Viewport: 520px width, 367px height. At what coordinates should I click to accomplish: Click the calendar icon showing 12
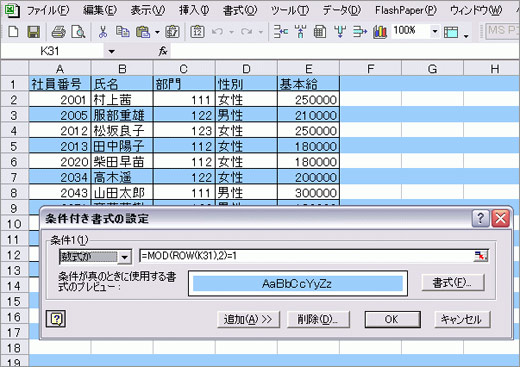[197, 32]
